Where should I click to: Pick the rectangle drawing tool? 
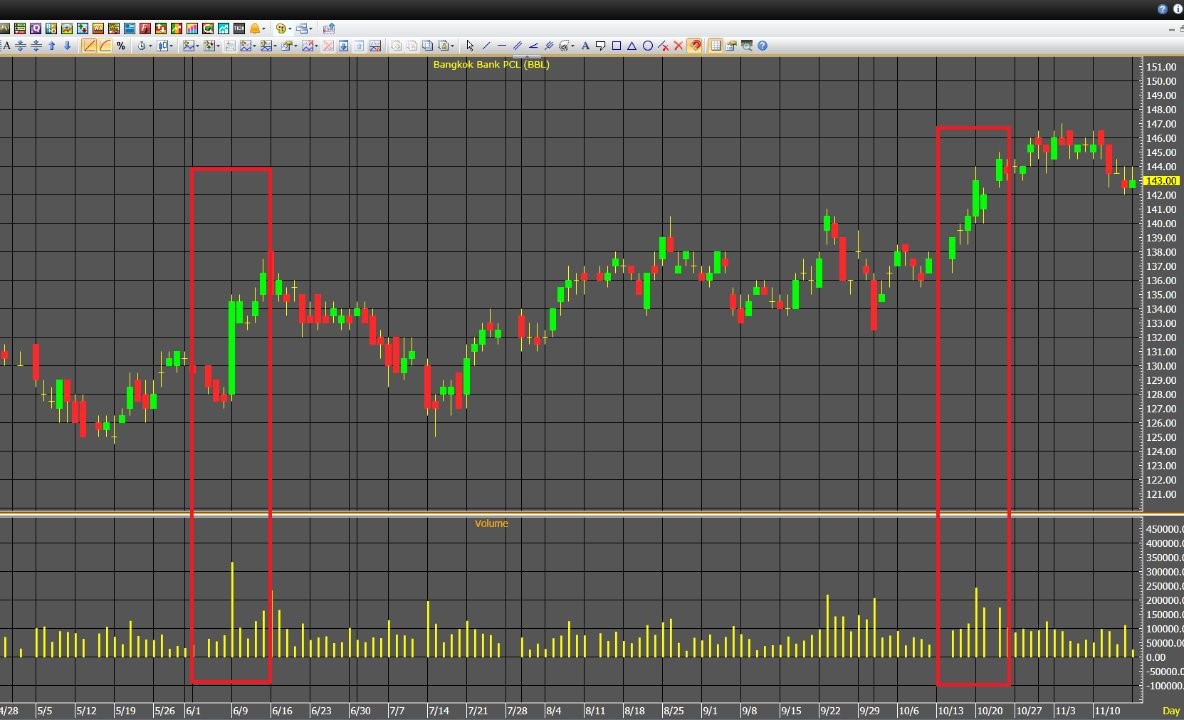616,46
